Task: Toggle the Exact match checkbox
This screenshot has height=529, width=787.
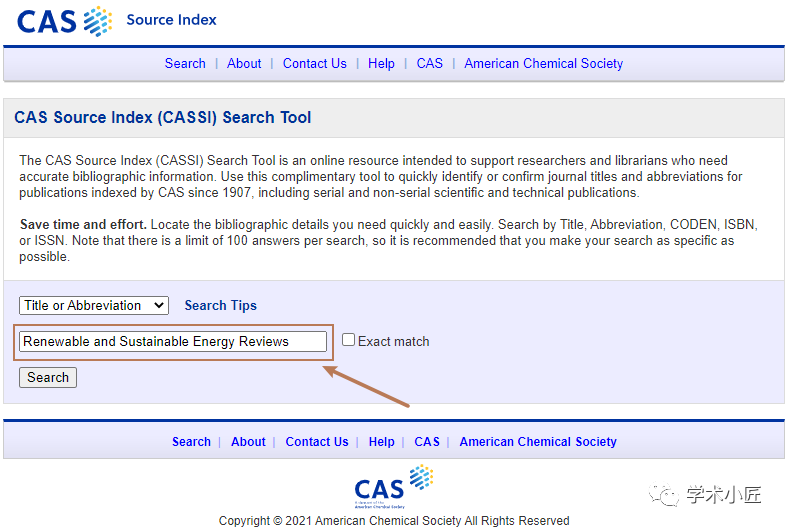Action: point(348,340)
